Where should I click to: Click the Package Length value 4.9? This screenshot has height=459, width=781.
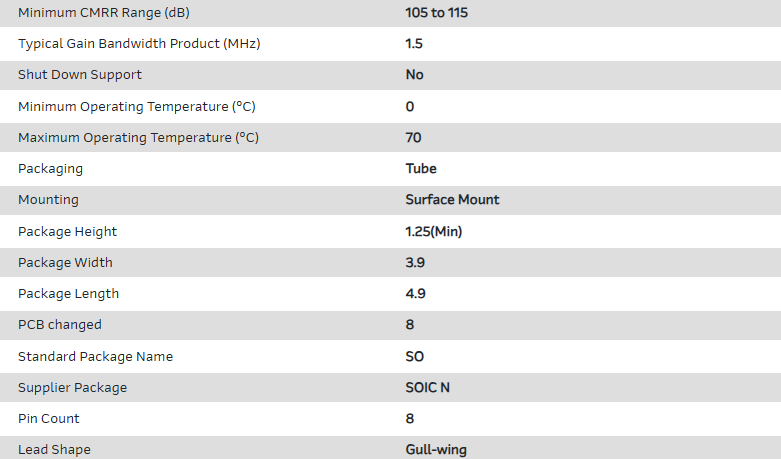pos(414,293)
